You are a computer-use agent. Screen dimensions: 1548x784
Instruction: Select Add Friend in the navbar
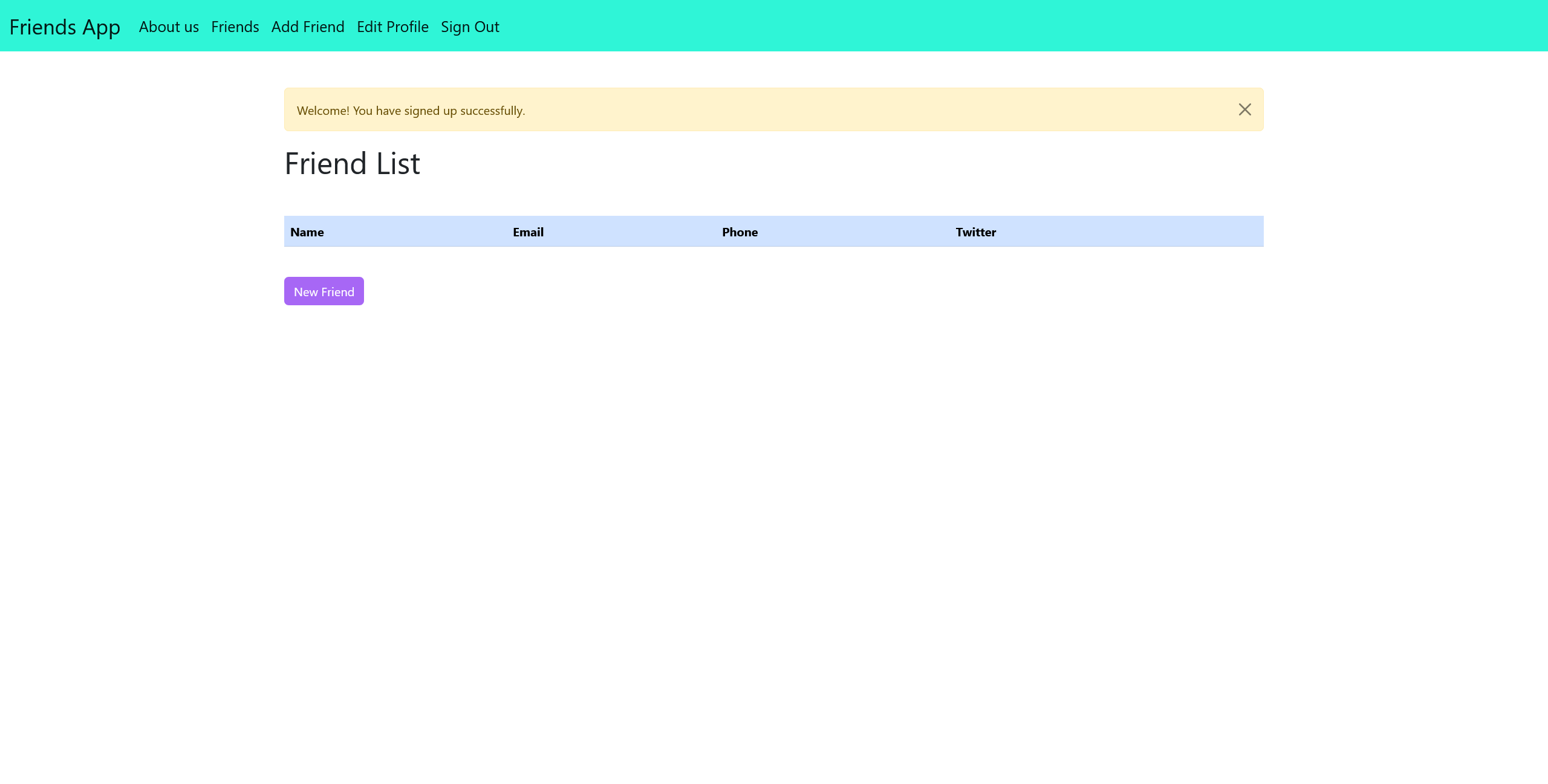pyautogui.click(x=308, y=27)
